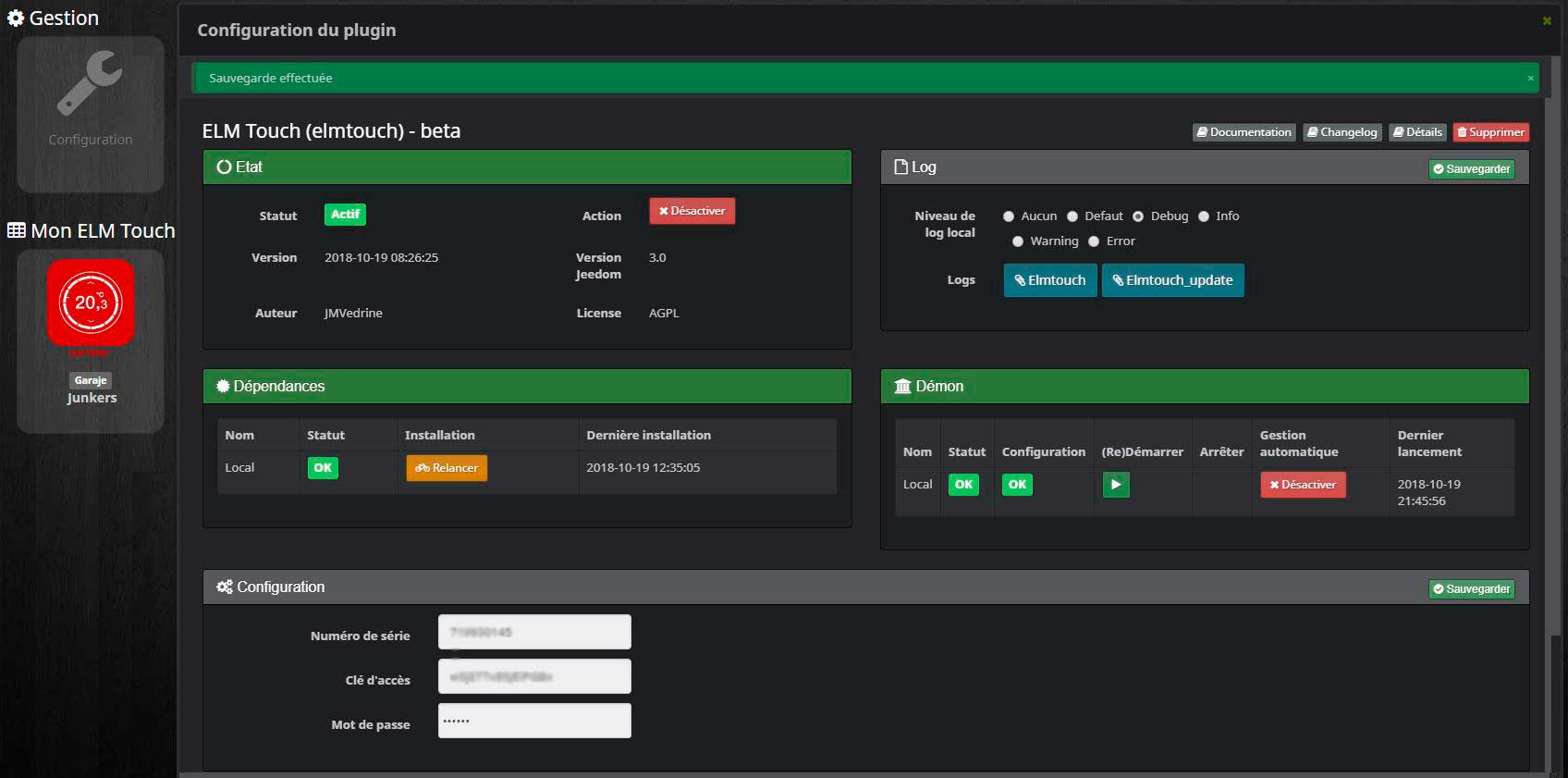Click Relancer to reinstall dependencies

click(447, 468)
